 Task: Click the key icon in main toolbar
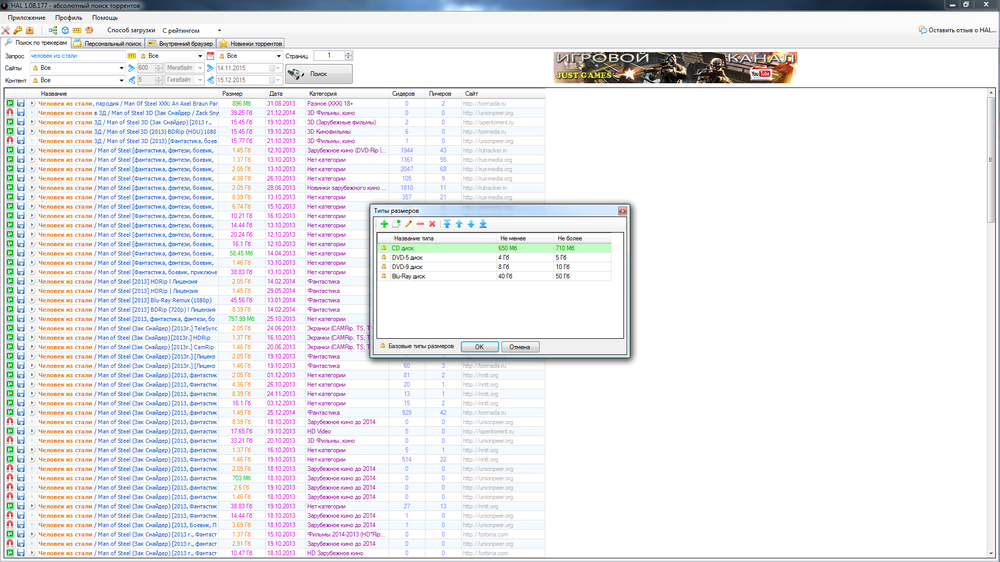pos(17,31)
